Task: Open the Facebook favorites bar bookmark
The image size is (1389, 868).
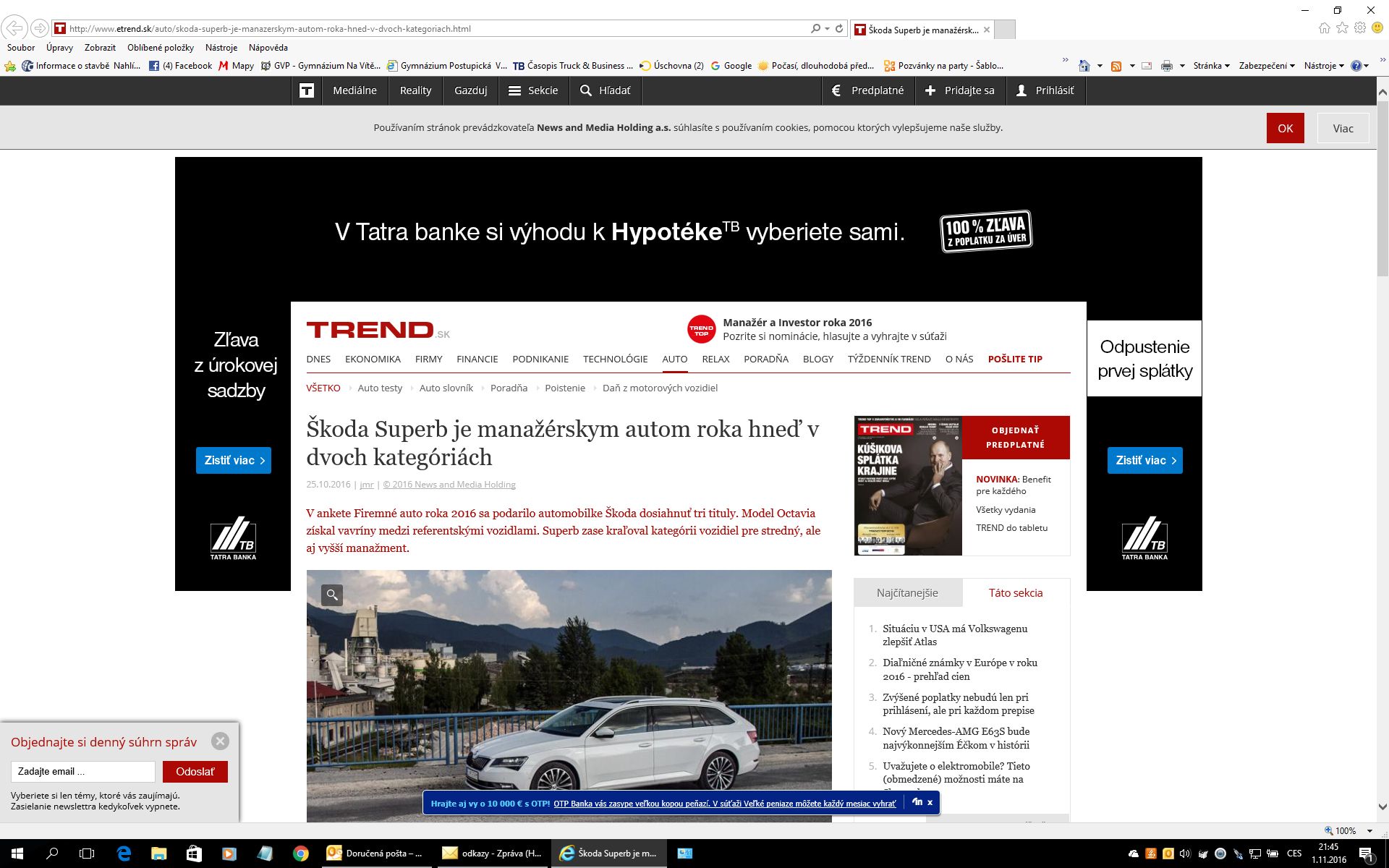Action: point(181,66)
